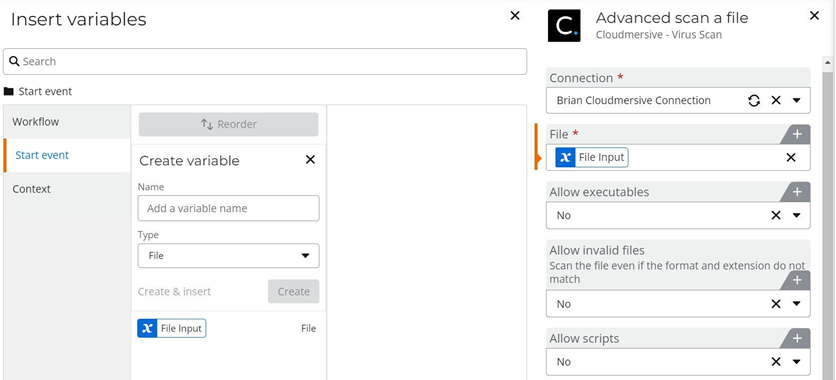836x380 pixels.
Task: Click the scrollbar up arrow
Action: click(827, 62)
